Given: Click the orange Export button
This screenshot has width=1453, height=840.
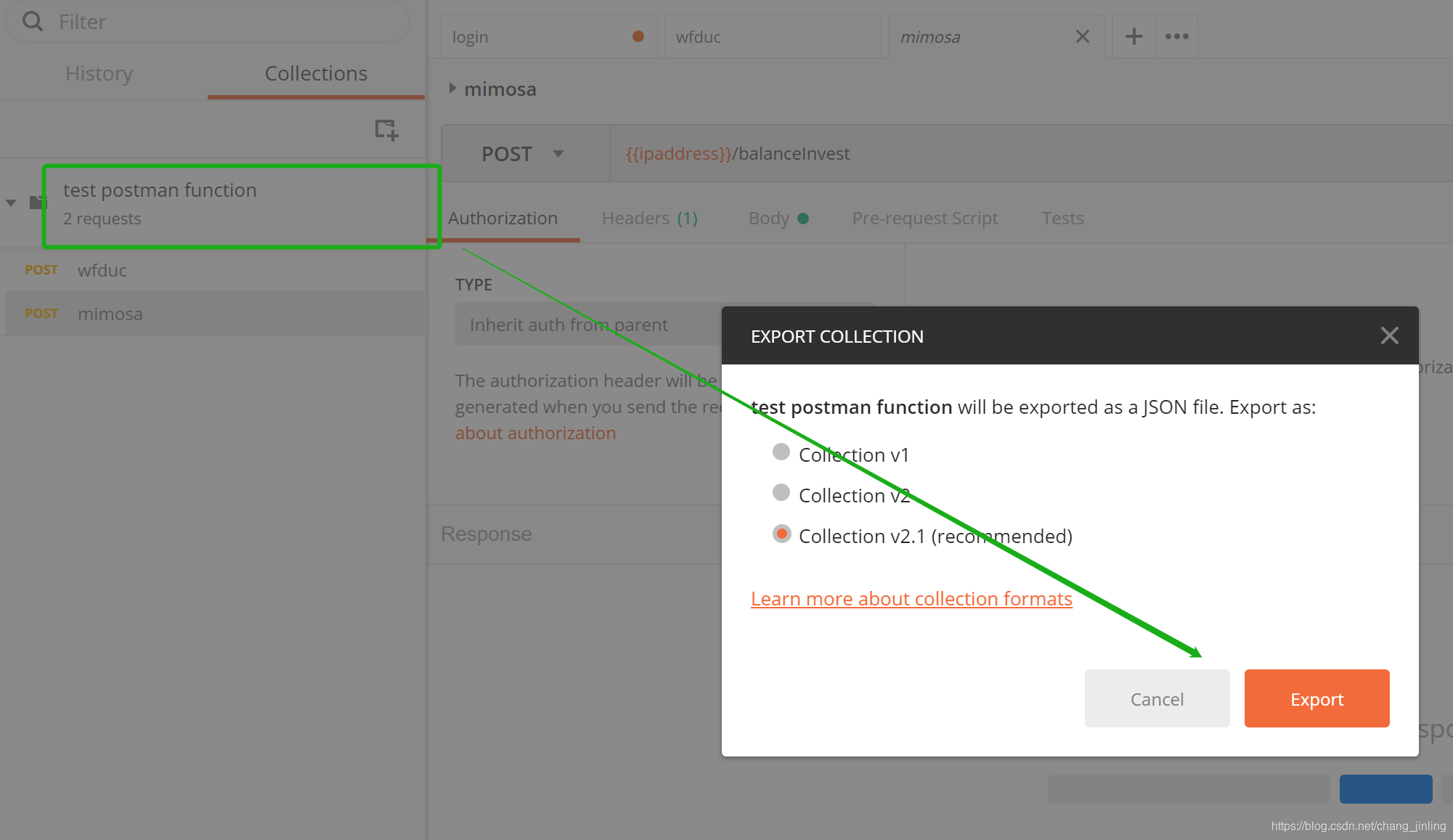Looking at the screenshot, I should click(1316, 698).
